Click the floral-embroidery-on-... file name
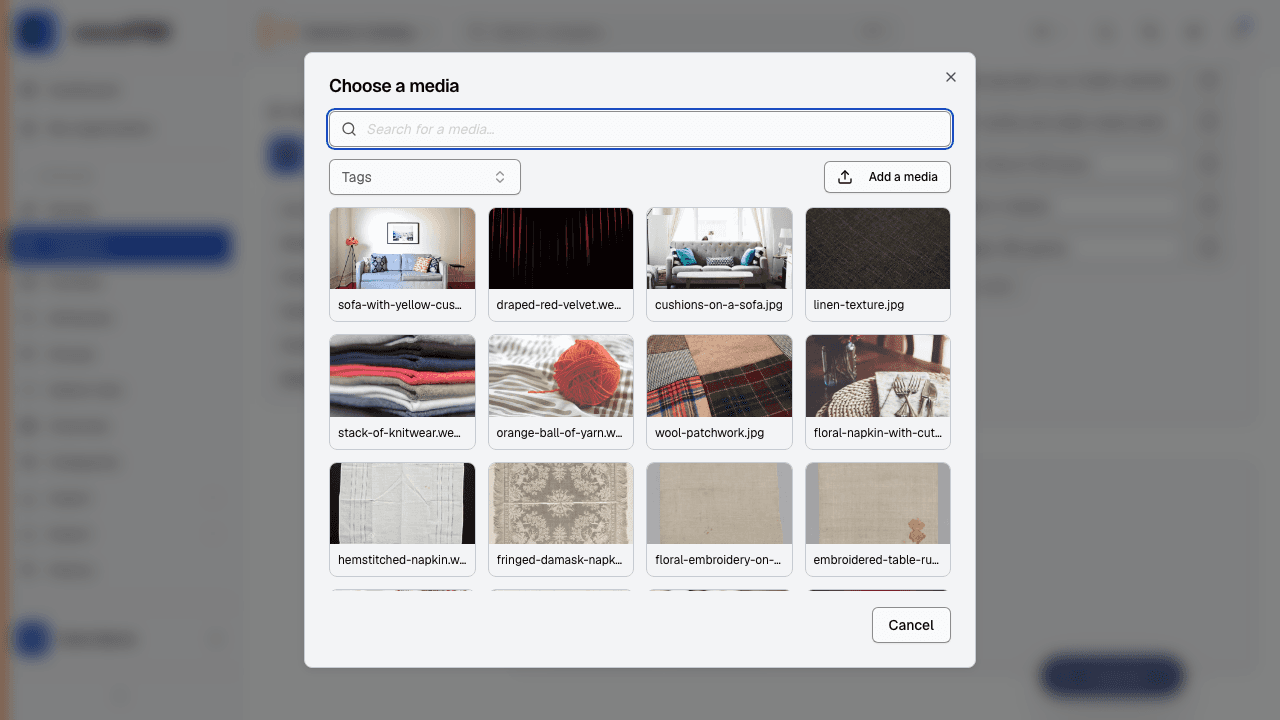The width and height of the screenshot is (1280, 720). click(x=719, y=560)
